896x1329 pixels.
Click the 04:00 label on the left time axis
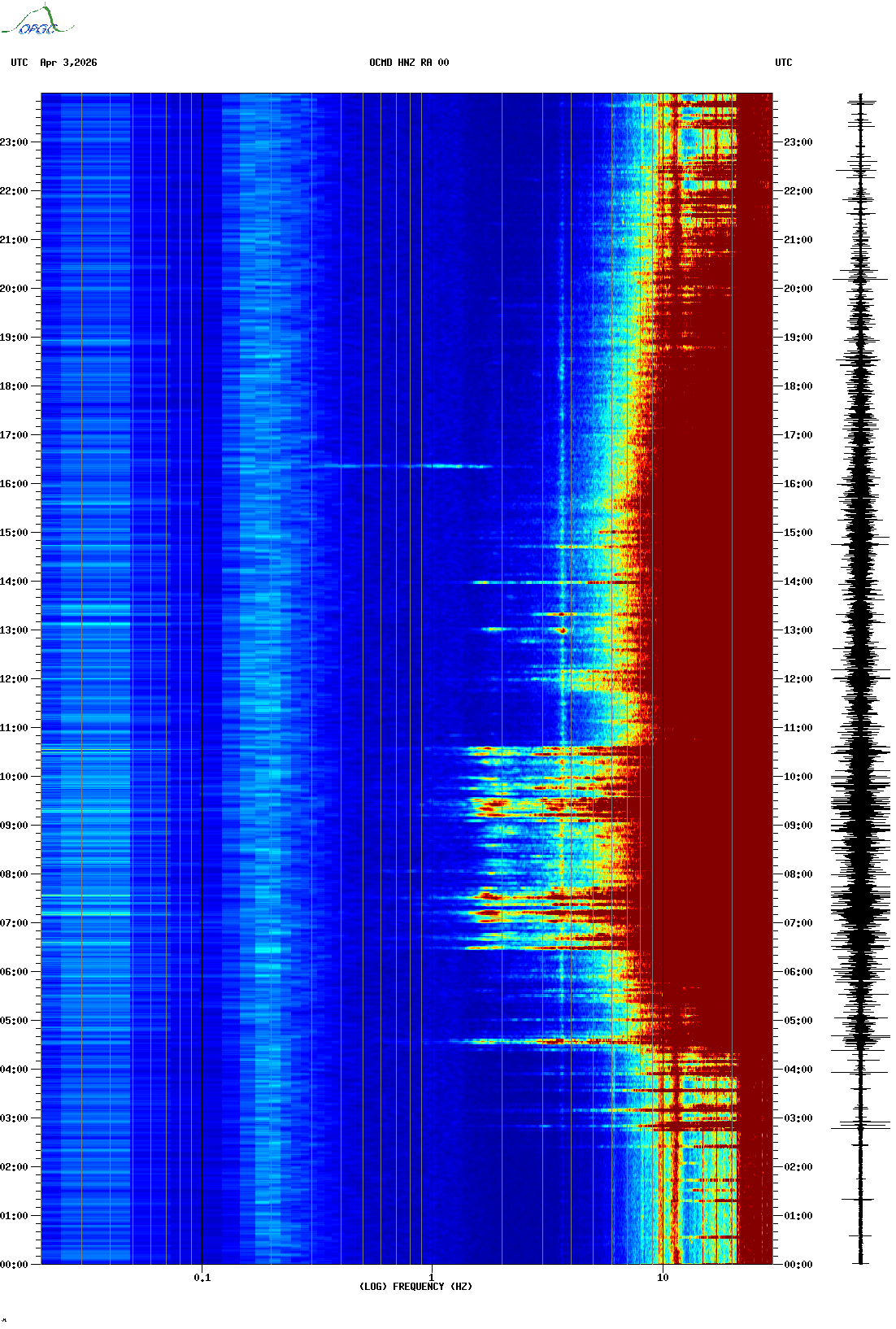pyautogui.click(x=14, y=1070)
